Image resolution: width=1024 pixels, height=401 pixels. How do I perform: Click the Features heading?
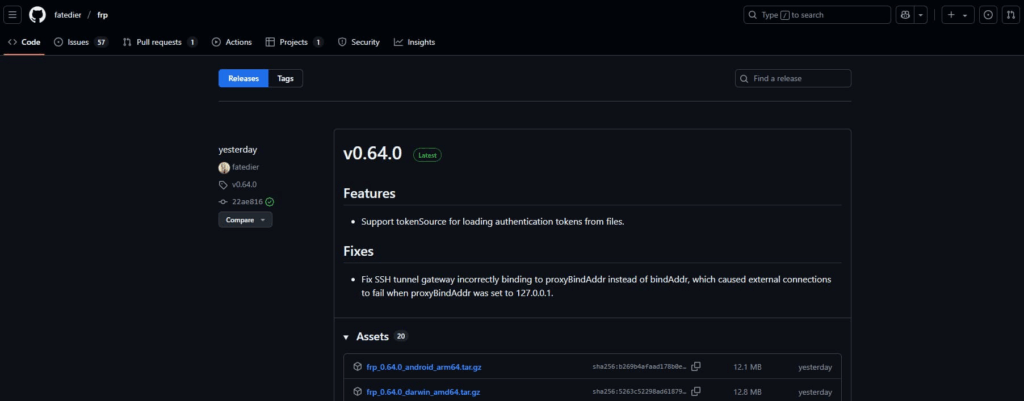(369, 194)
